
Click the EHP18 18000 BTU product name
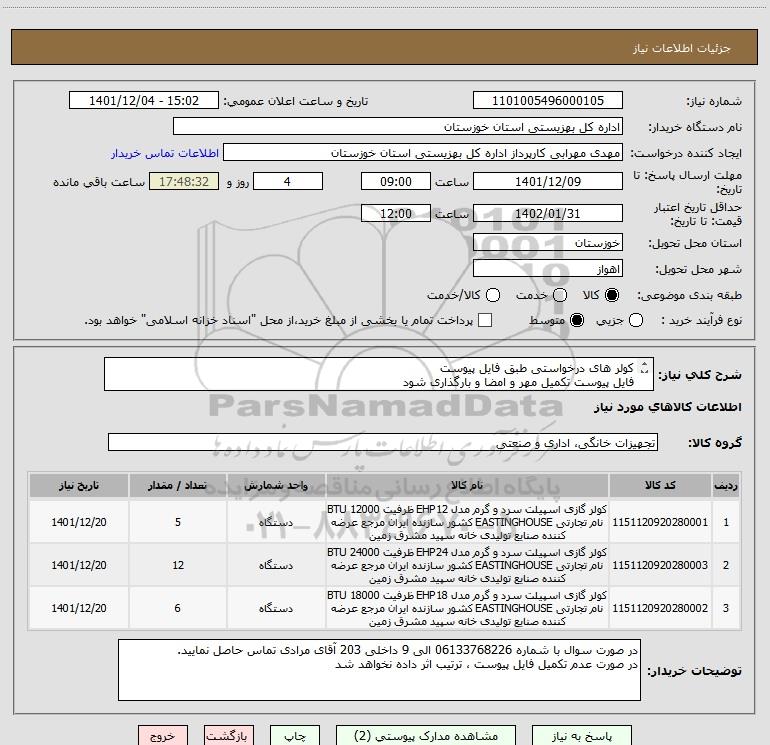click(467, 608)
